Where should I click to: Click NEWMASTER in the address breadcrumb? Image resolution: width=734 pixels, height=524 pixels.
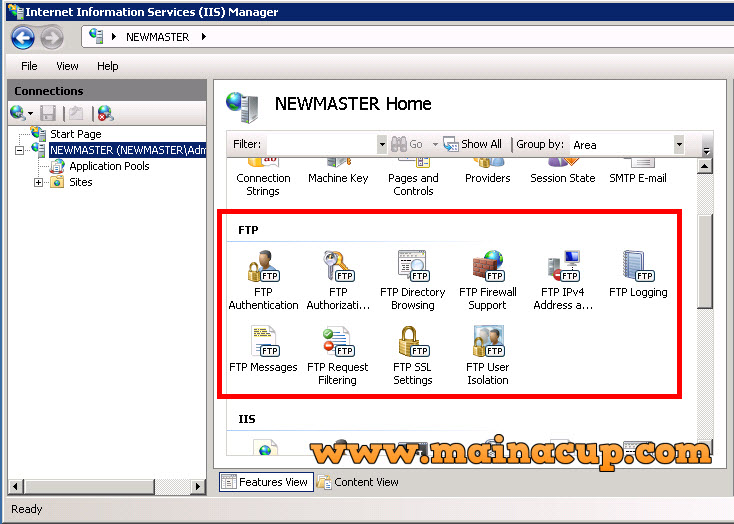tap(158, 37)
